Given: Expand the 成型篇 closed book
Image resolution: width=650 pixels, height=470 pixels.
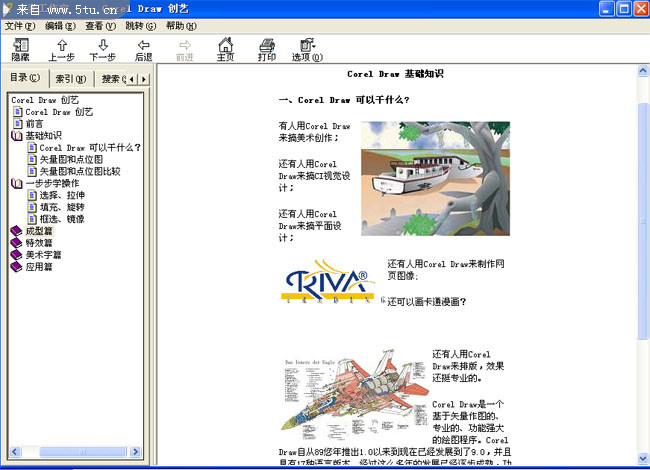Looking at the screenshot, I should click(x=16, y=231).
